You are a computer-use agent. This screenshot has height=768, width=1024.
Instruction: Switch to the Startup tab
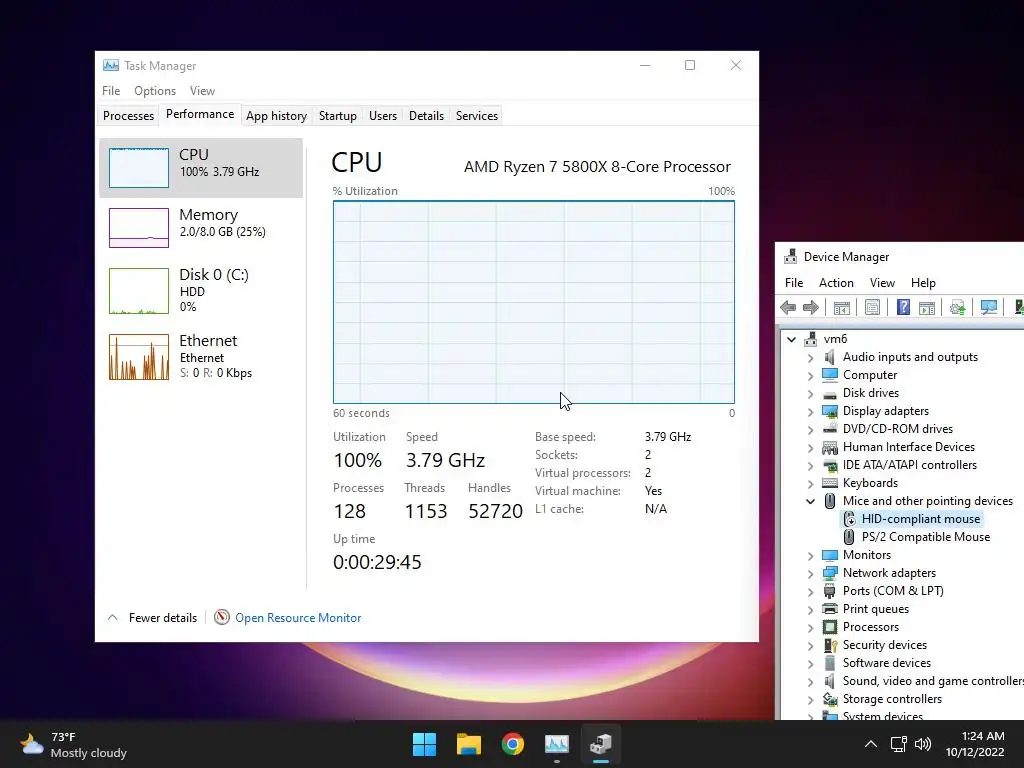(x=338, y=116)
